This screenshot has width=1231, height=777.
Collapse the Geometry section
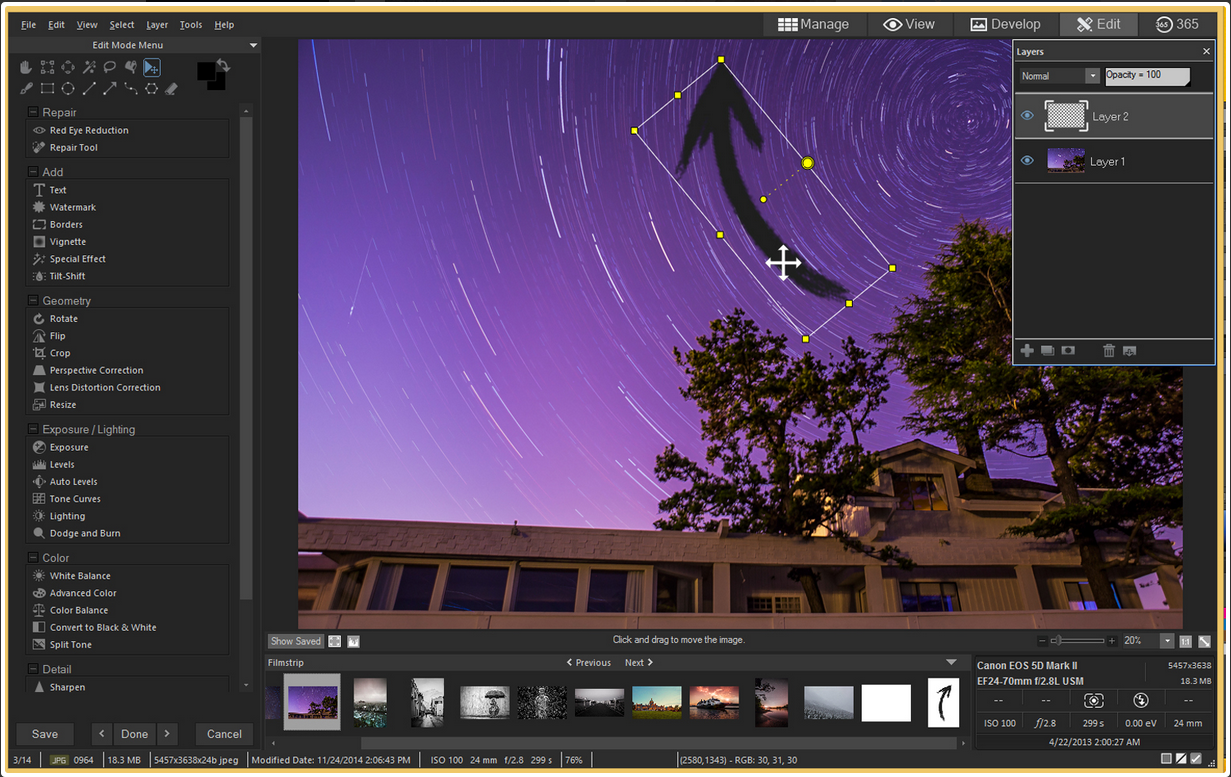(x=33, y=300)
